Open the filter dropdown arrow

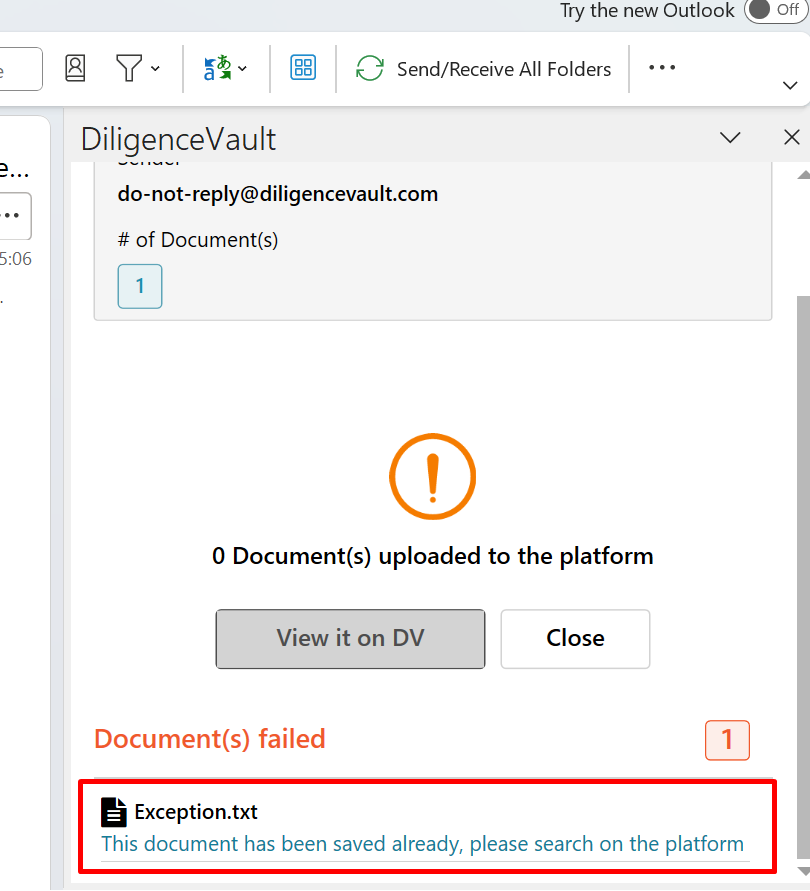155,69
